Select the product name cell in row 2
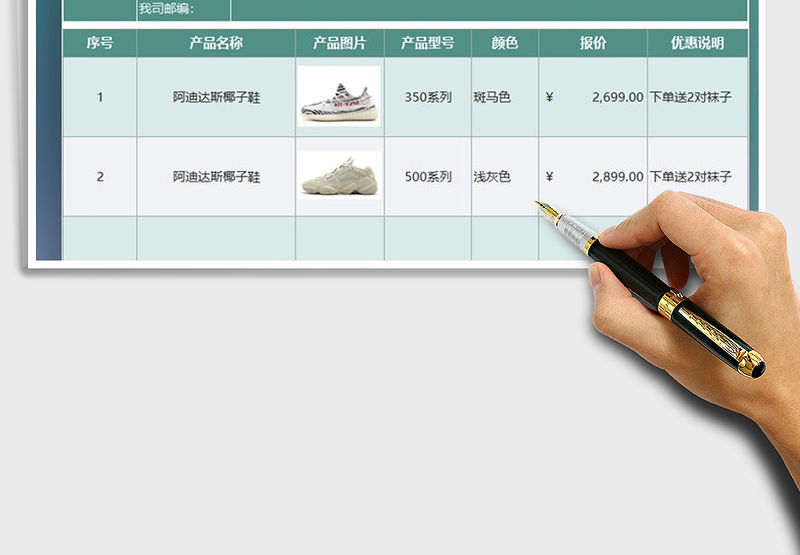This screenshot has height=555, width=800. click(x=216, y=177)
